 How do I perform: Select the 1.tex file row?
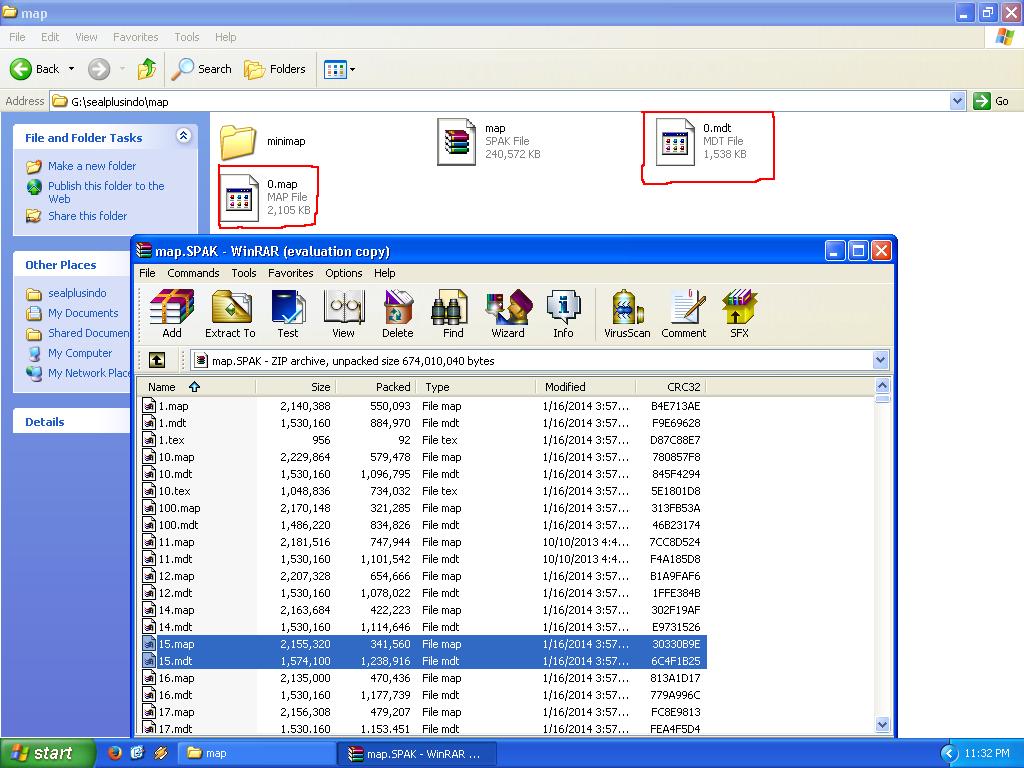pyautogui.click(x=423, y=440)
